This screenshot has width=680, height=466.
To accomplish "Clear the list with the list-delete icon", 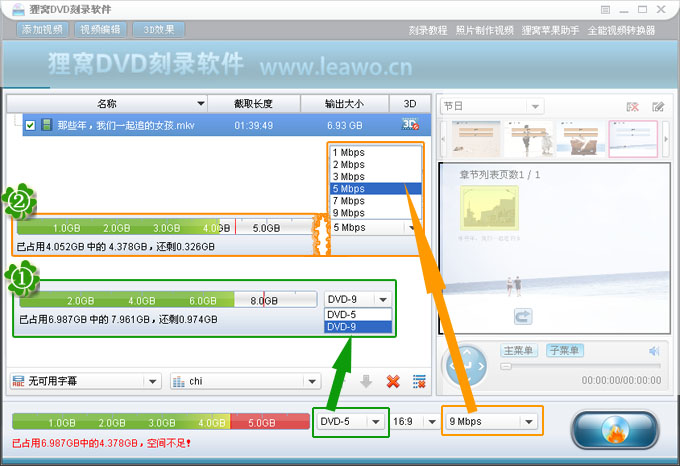I will 419,381.
